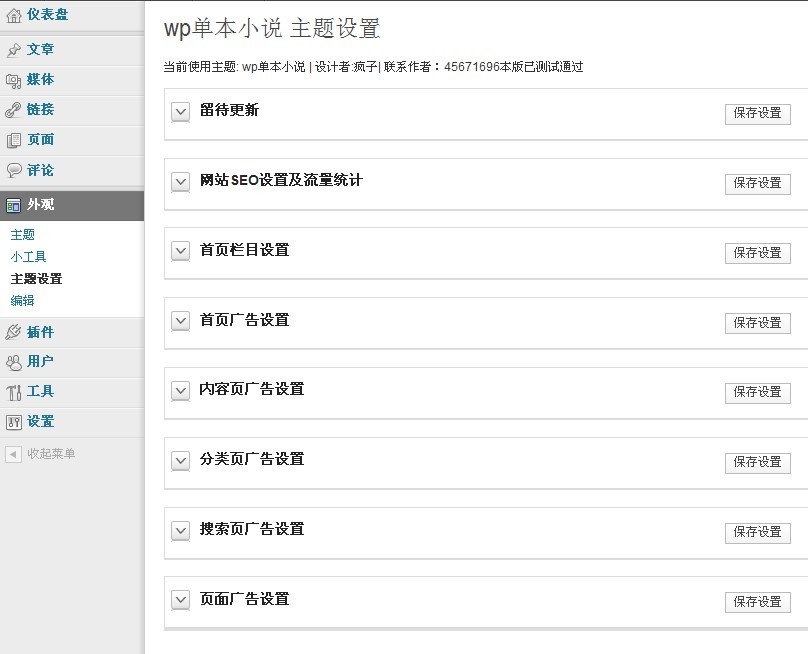Click the Tools (工具) icon
The width and height of the screenshot is (808, 654).
13,392
